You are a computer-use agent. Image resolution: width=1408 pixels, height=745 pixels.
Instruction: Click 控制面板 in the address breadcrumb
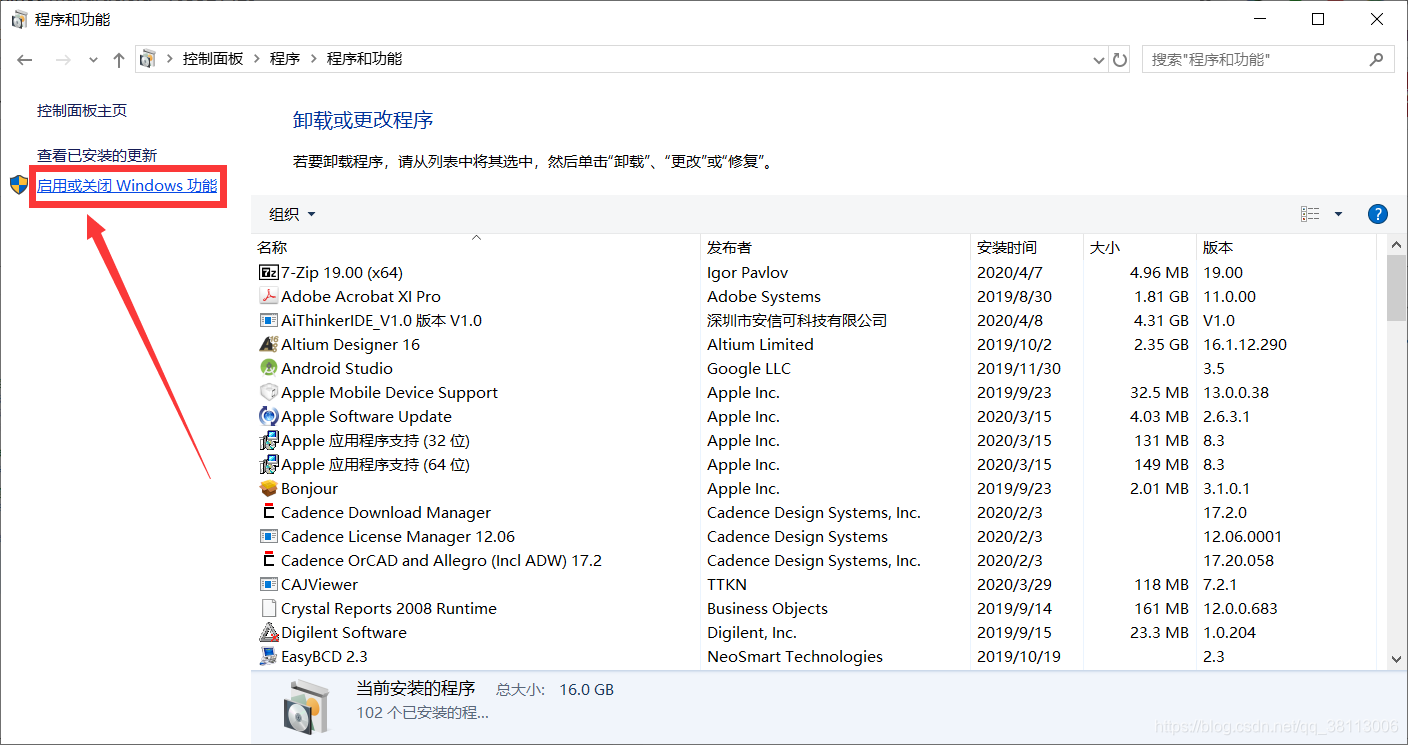tap(213, 59)
